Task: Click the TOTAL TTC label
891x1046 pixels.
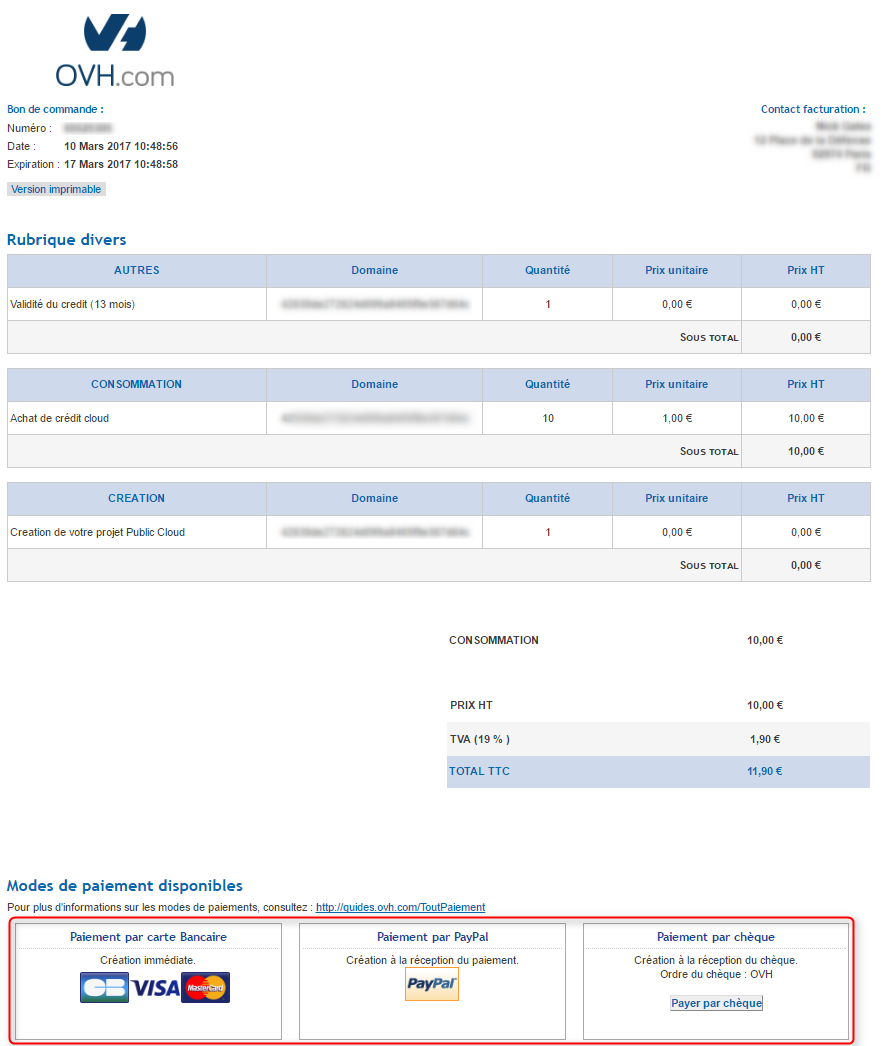Action: (x=479, y=771)
